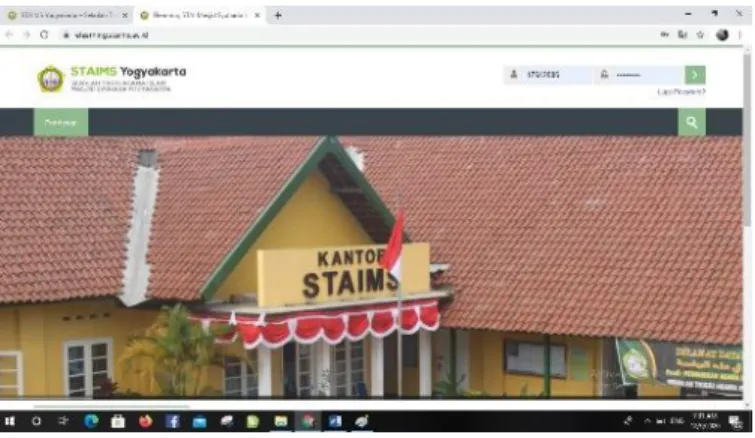755x438 pixels.
Task: Click the browser forward arrow
Action: click(26, 35)
